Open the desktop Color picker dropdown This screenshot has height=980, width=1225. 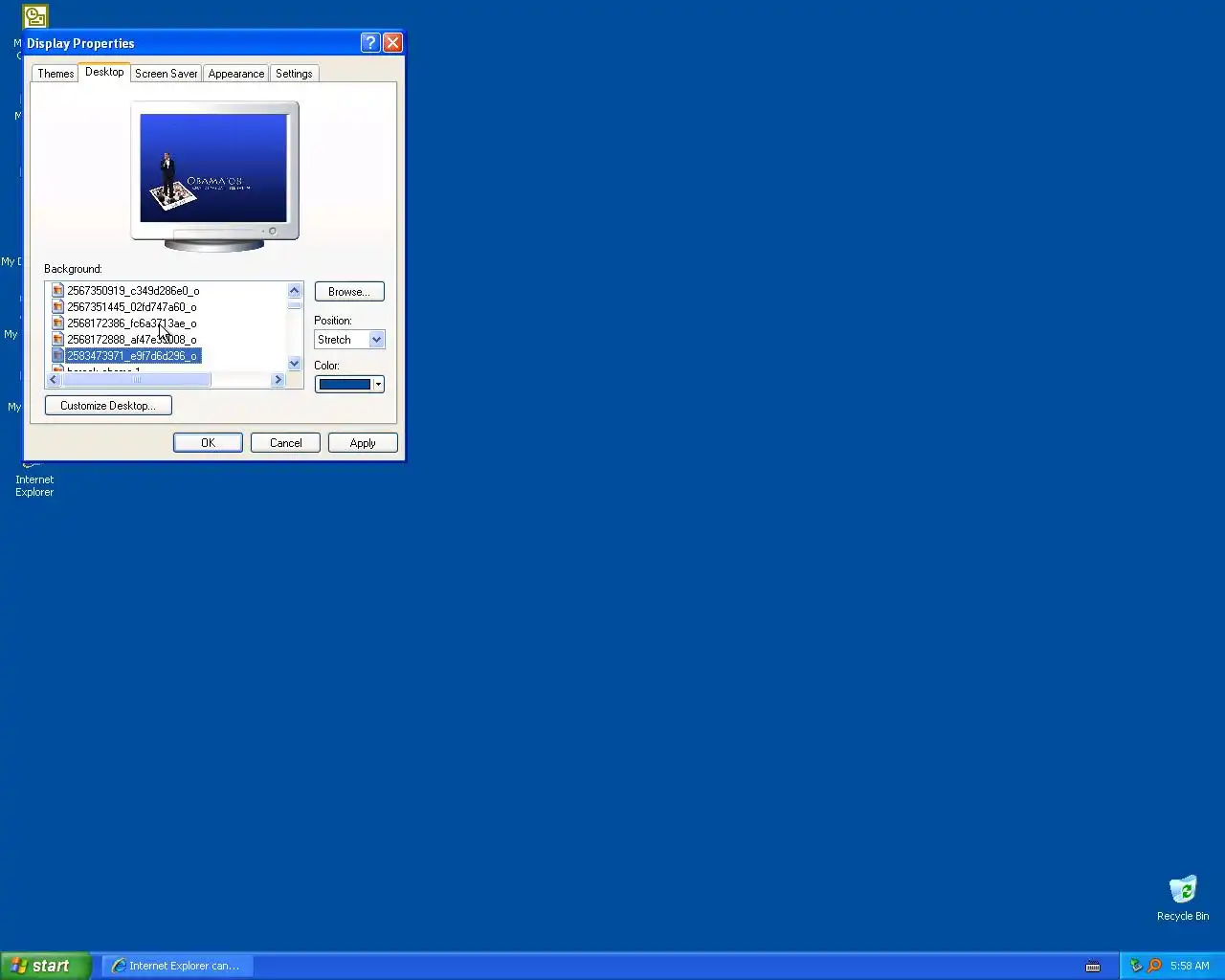[x=349, y=385]
